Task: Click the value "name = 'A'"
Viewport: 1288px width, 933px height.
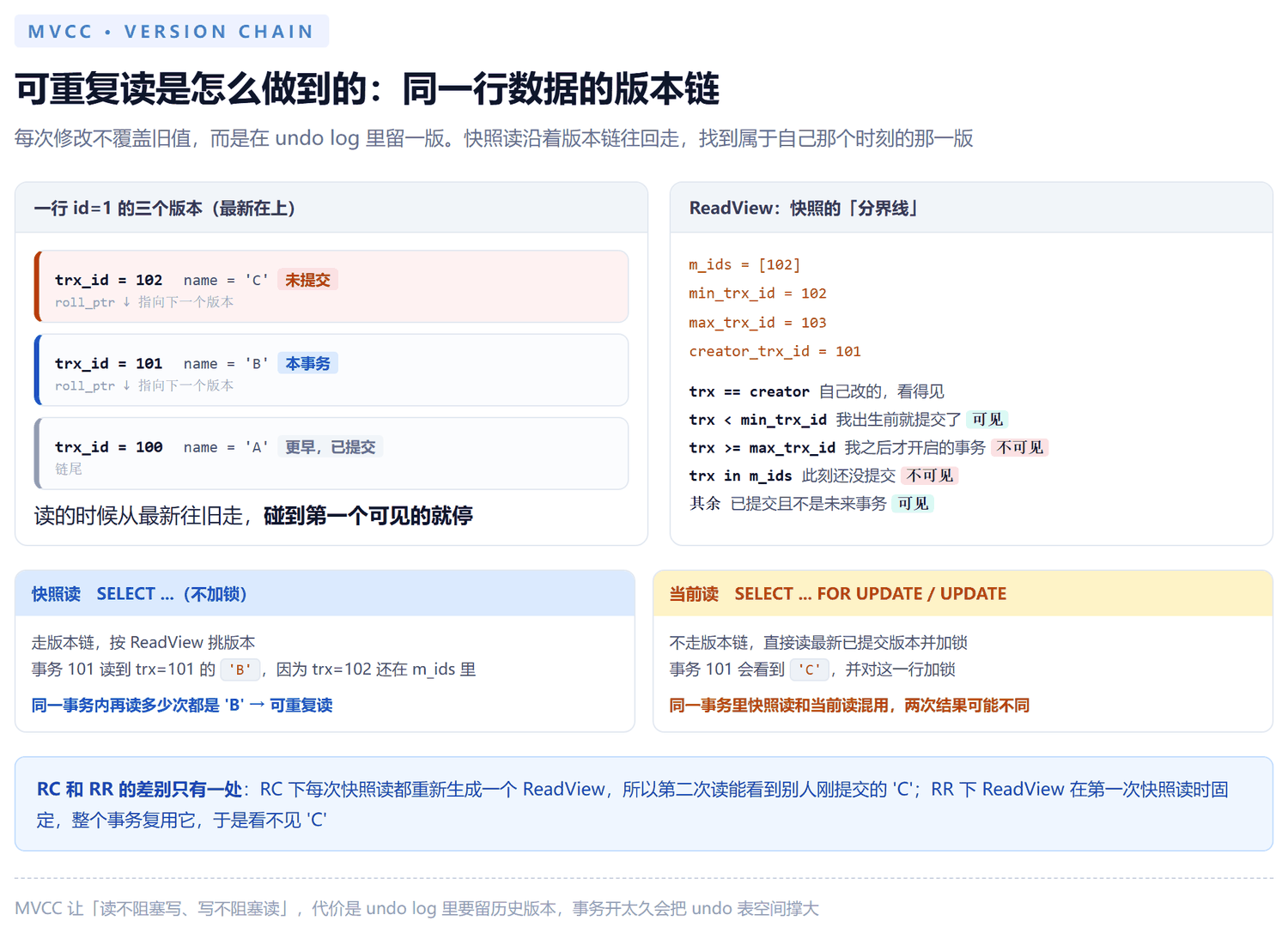Action: (x=226, y=446)
